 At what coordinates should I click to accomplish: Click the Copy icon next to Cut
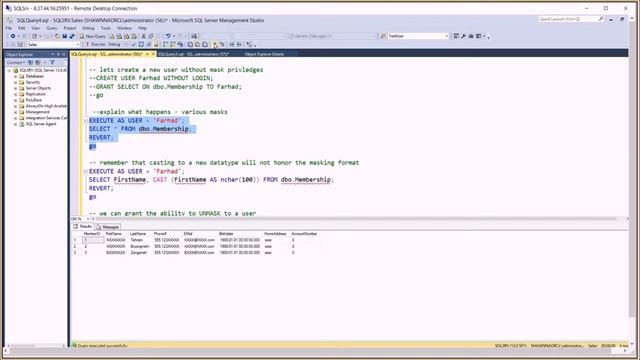click(x=151, y=36)
